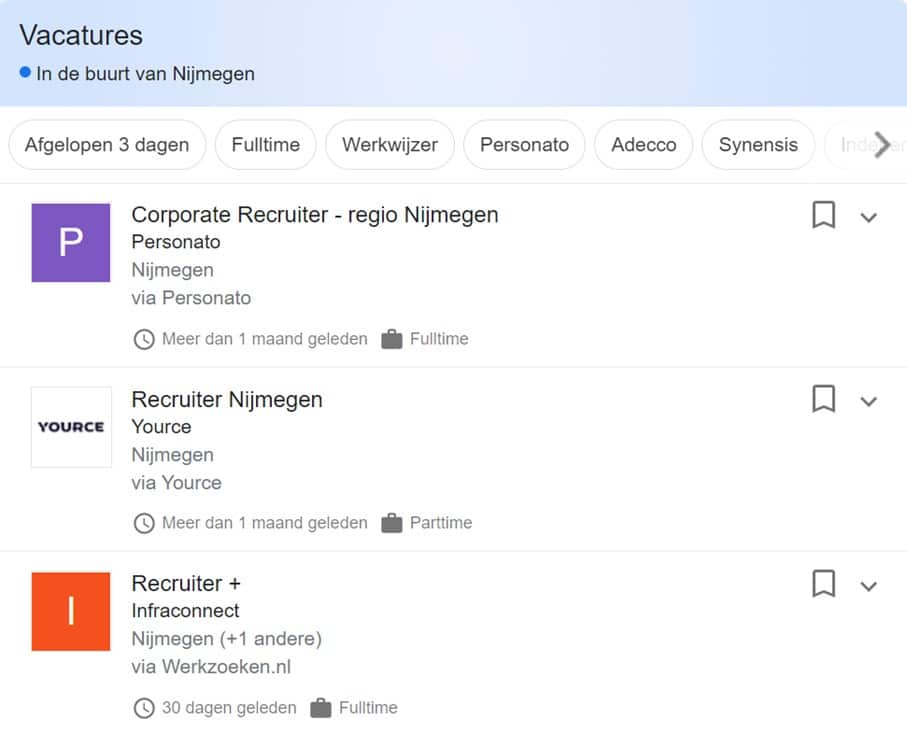Filter by Afgelopen 3 dagen

coord(107,145)
